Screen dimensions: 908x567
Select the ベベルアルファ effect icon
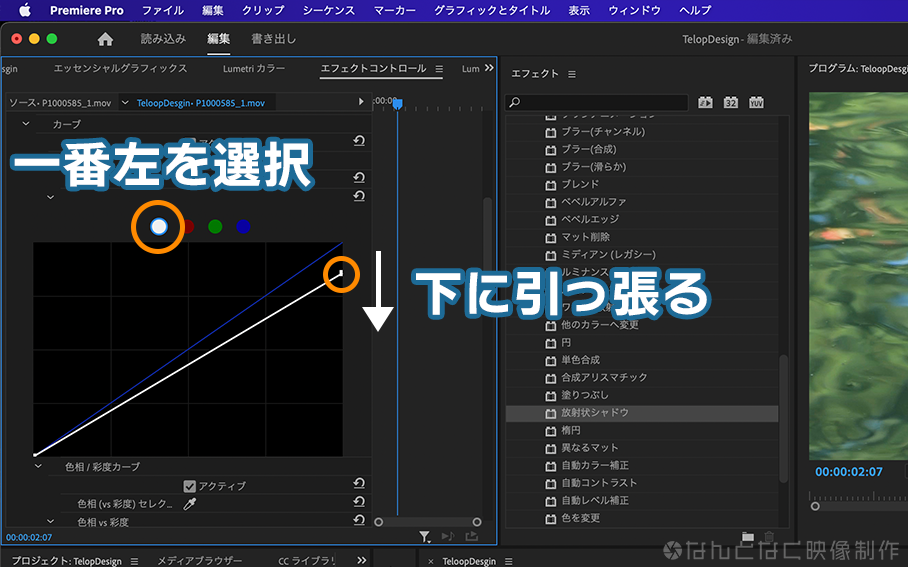point(550,203)
